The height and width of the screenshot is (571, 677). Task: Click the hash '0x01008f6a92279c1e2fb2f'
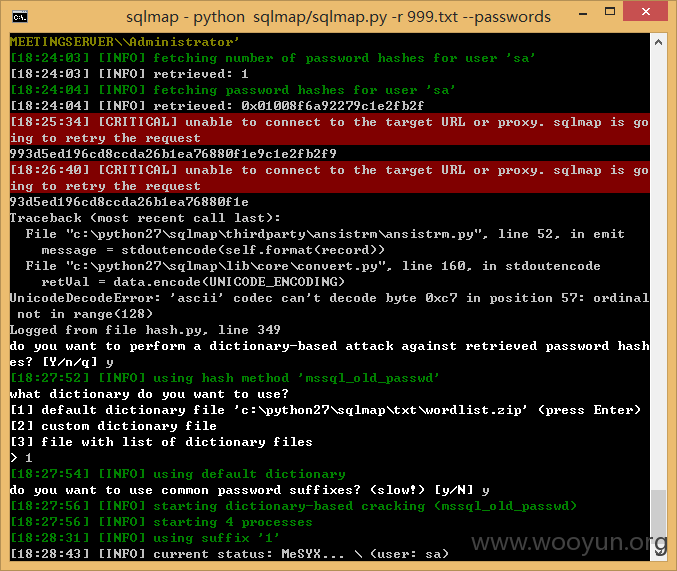pyautogui.click(x=332, y=106)
